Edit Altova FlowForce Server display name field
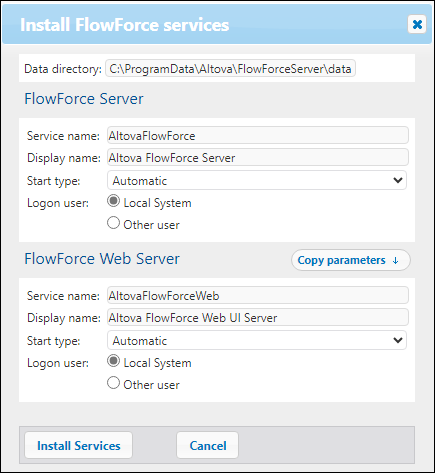Image resolution: width=435 pixels, height=473 pixels. point(258,157)
